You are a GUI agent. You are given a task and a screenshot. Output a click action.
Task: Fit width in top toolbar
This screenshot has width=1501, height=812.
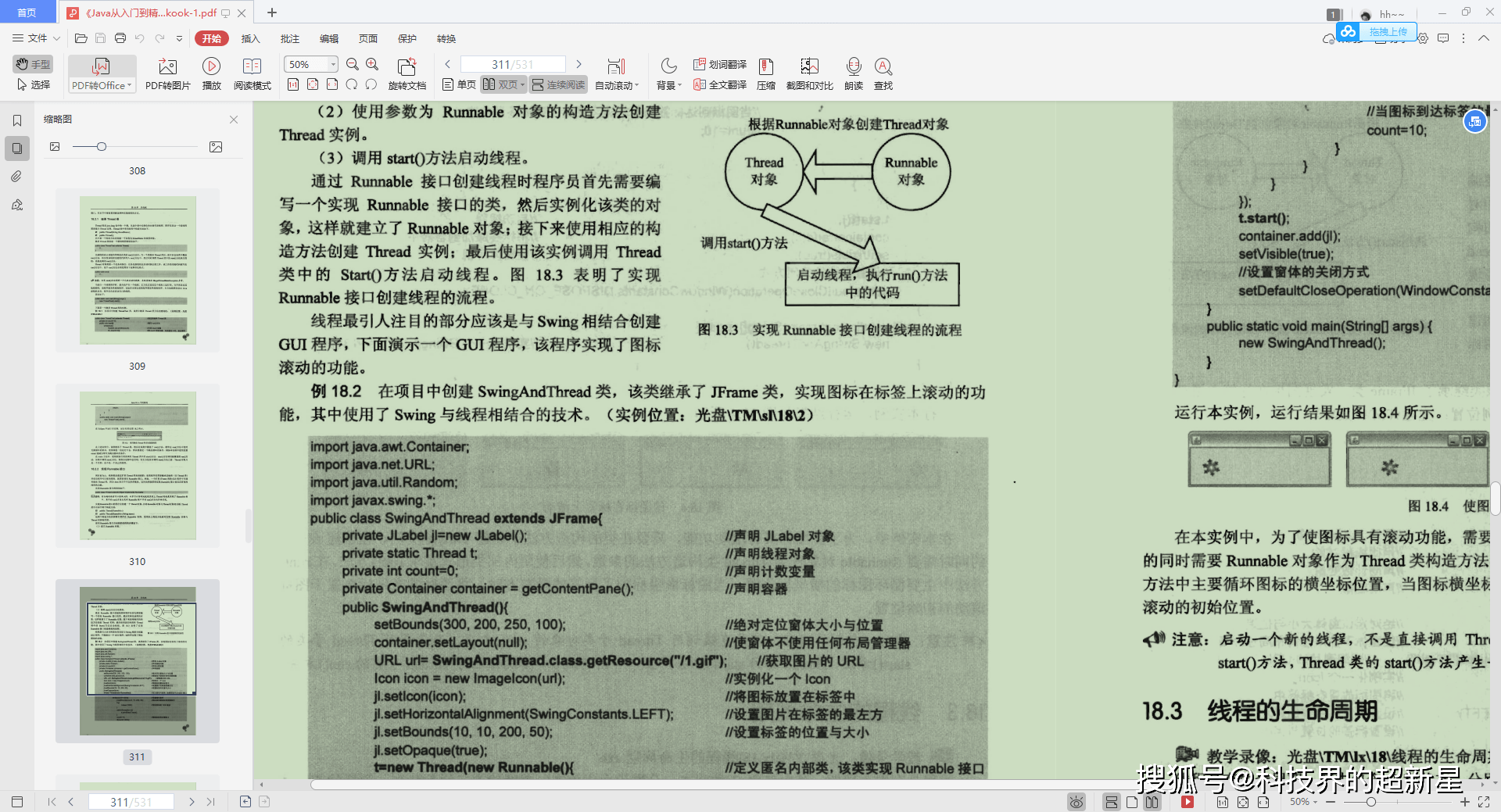click(332, 84)
